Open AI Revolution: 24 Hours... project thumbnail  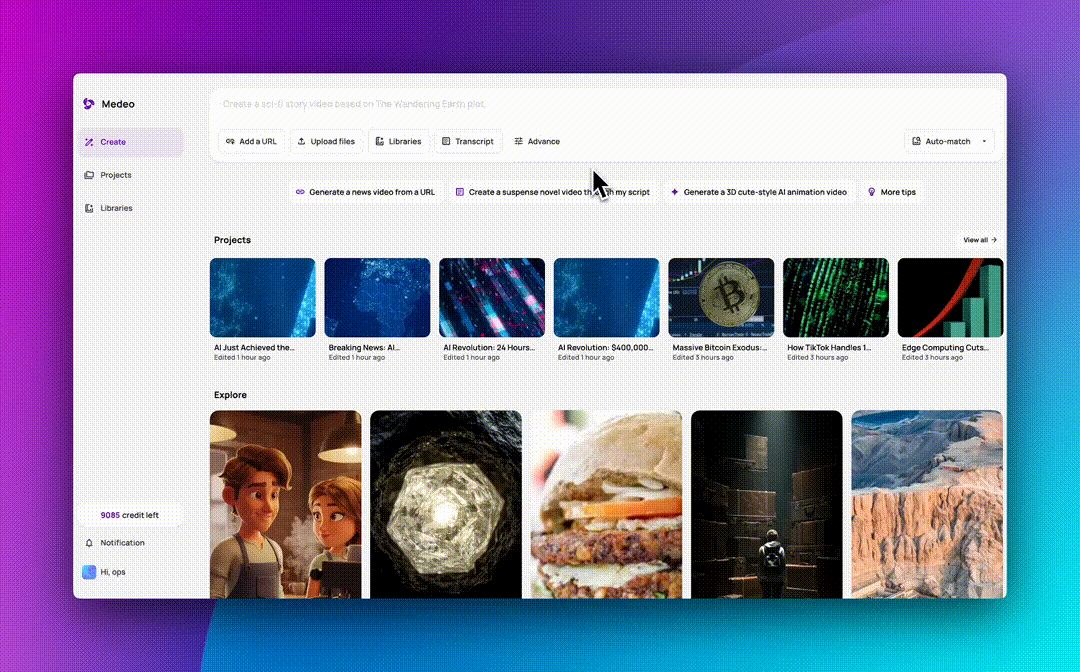click(492, 297)
